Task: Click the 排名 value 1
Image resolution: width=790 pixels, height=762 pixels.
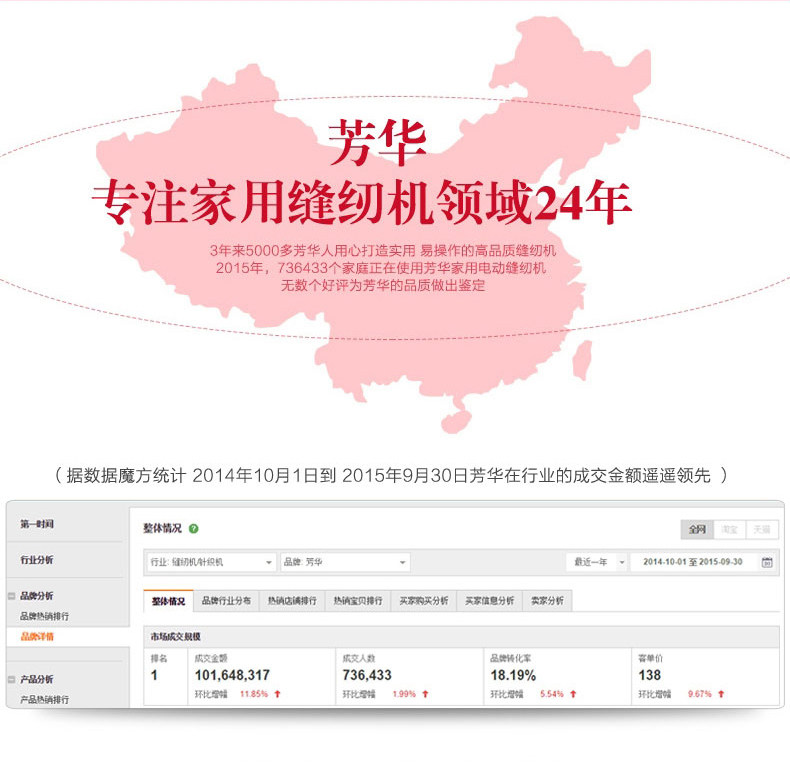Action: pos(154,675)
